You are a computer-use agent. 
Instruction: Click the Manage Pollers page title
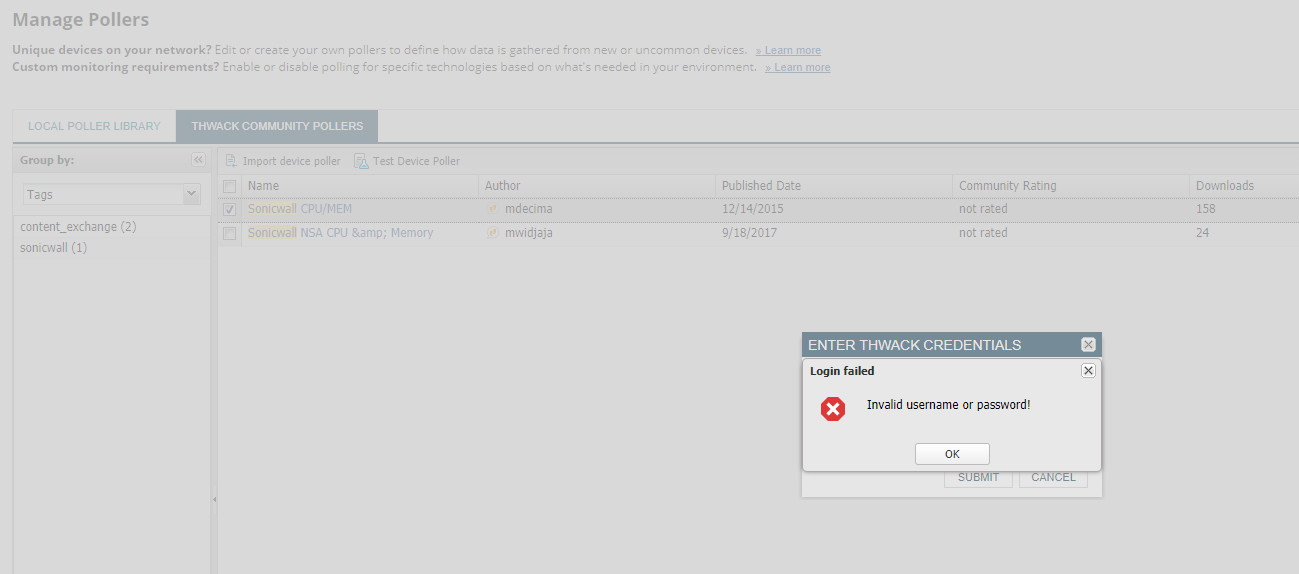point(80,20)
